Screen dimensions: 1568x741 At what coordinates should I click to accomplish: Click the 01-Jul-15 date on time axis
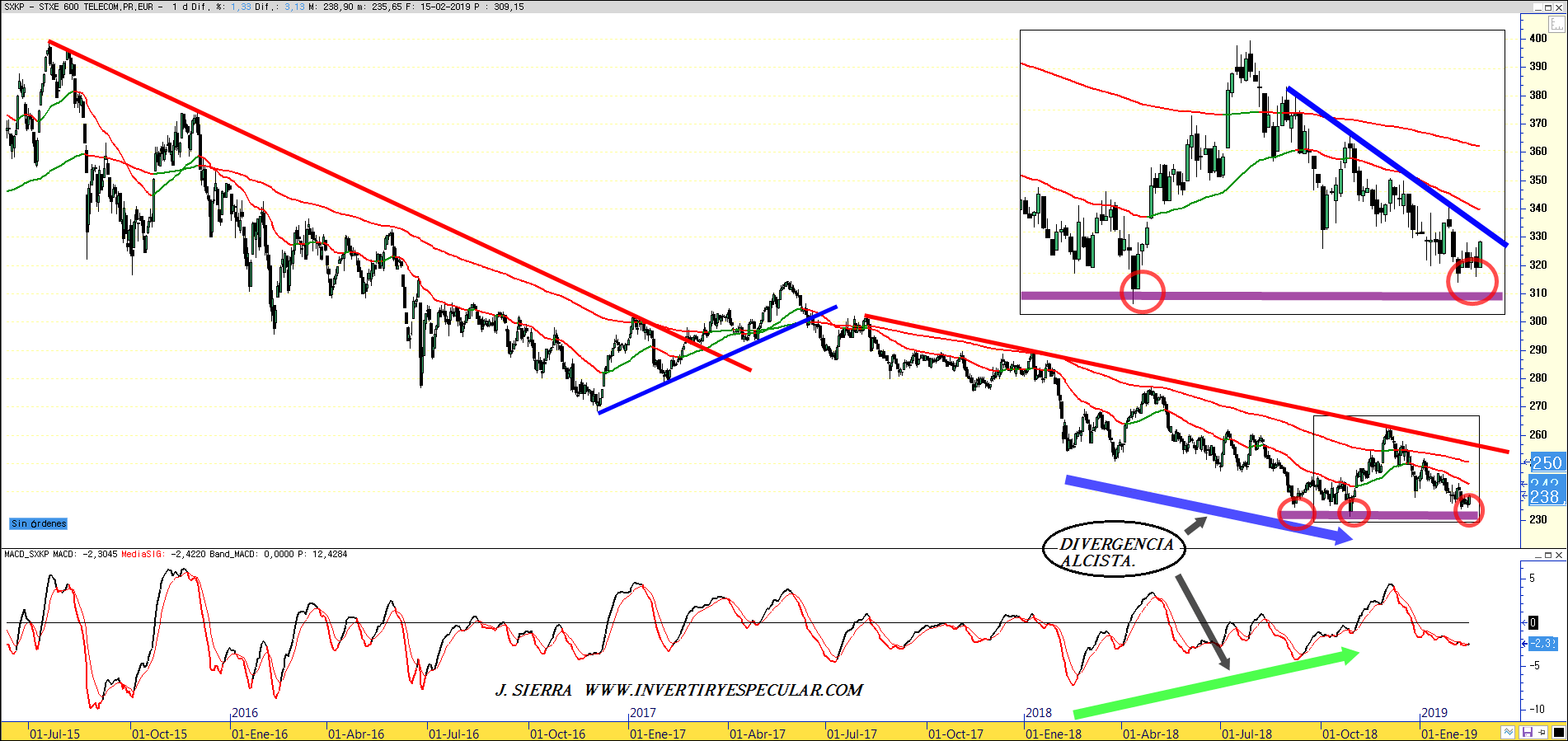[x=54, y=734]
